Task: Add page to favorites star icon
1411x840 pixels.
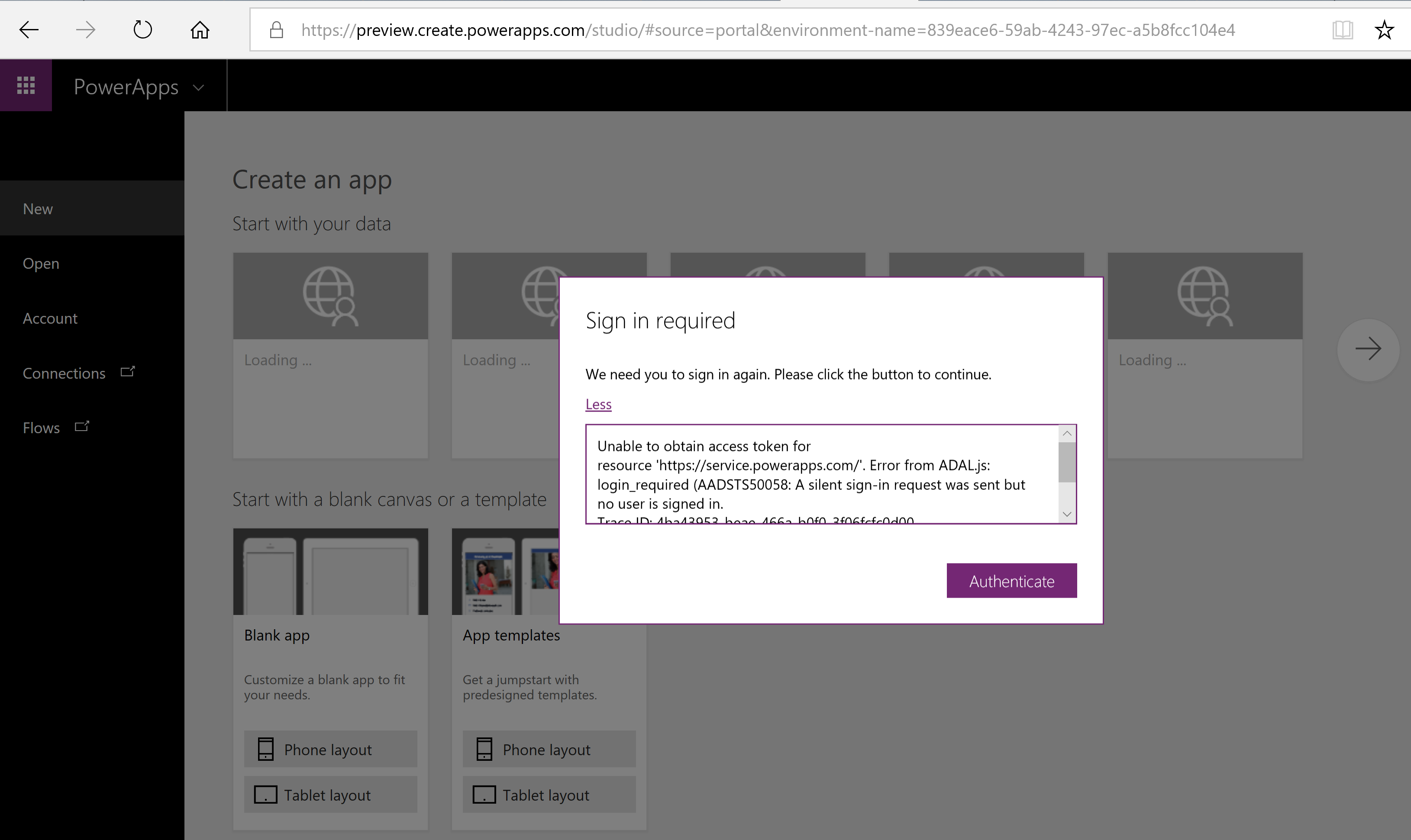Action: 1384,29
